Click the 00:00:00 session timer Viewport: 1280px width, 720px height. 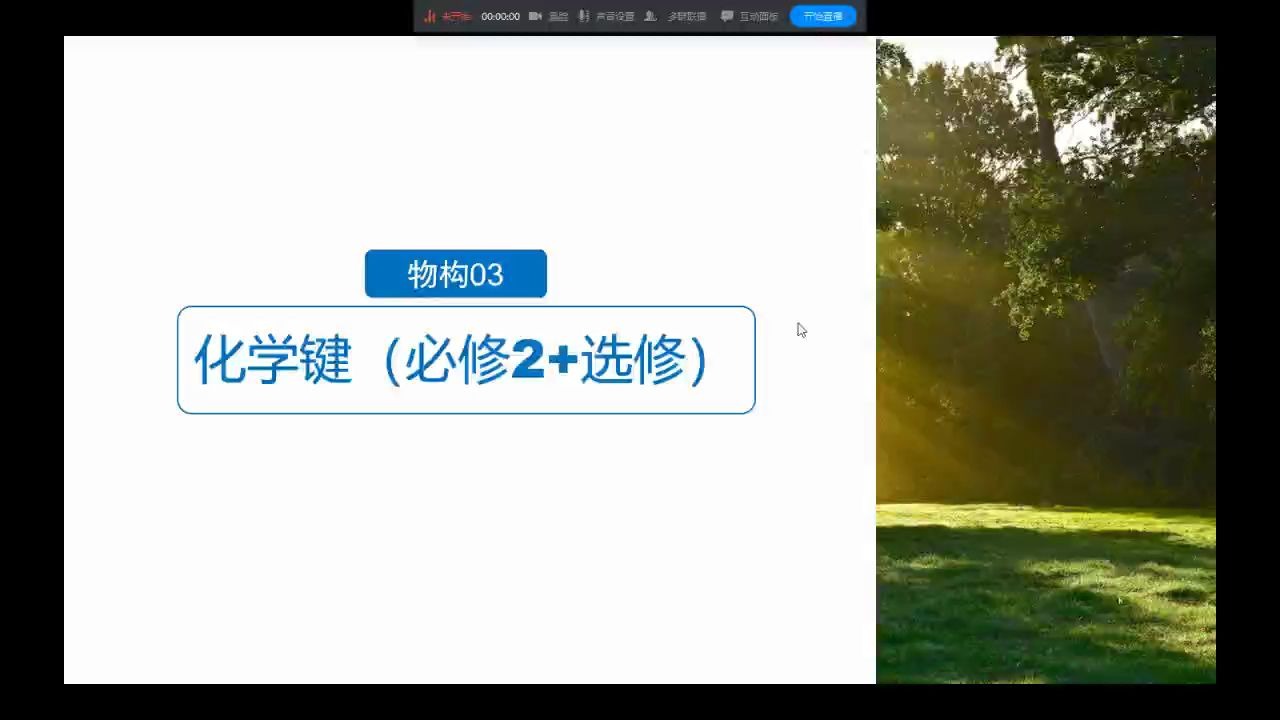(x=499, y=15)
